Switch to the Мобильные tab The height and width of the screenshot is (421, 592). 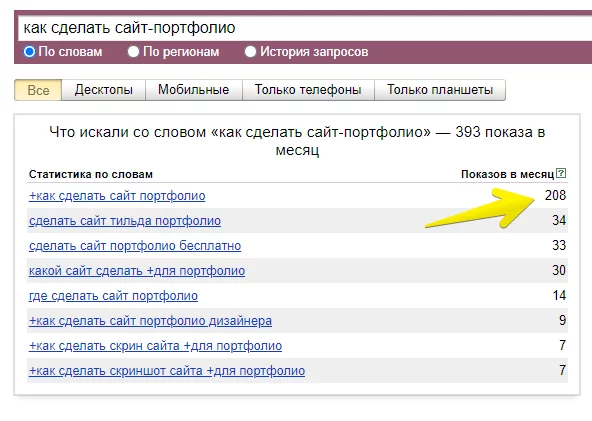coord(194,90)
